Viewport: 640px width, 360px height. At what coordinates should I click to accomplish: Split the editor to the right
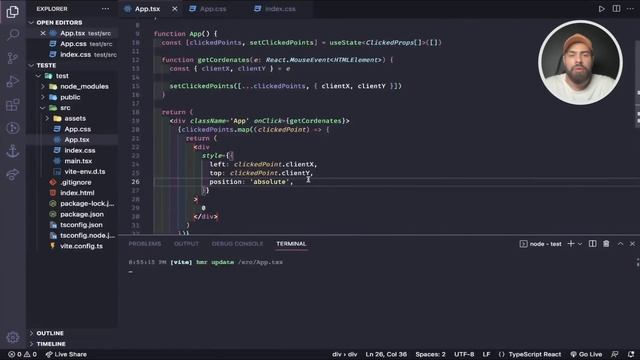point(616,9)
